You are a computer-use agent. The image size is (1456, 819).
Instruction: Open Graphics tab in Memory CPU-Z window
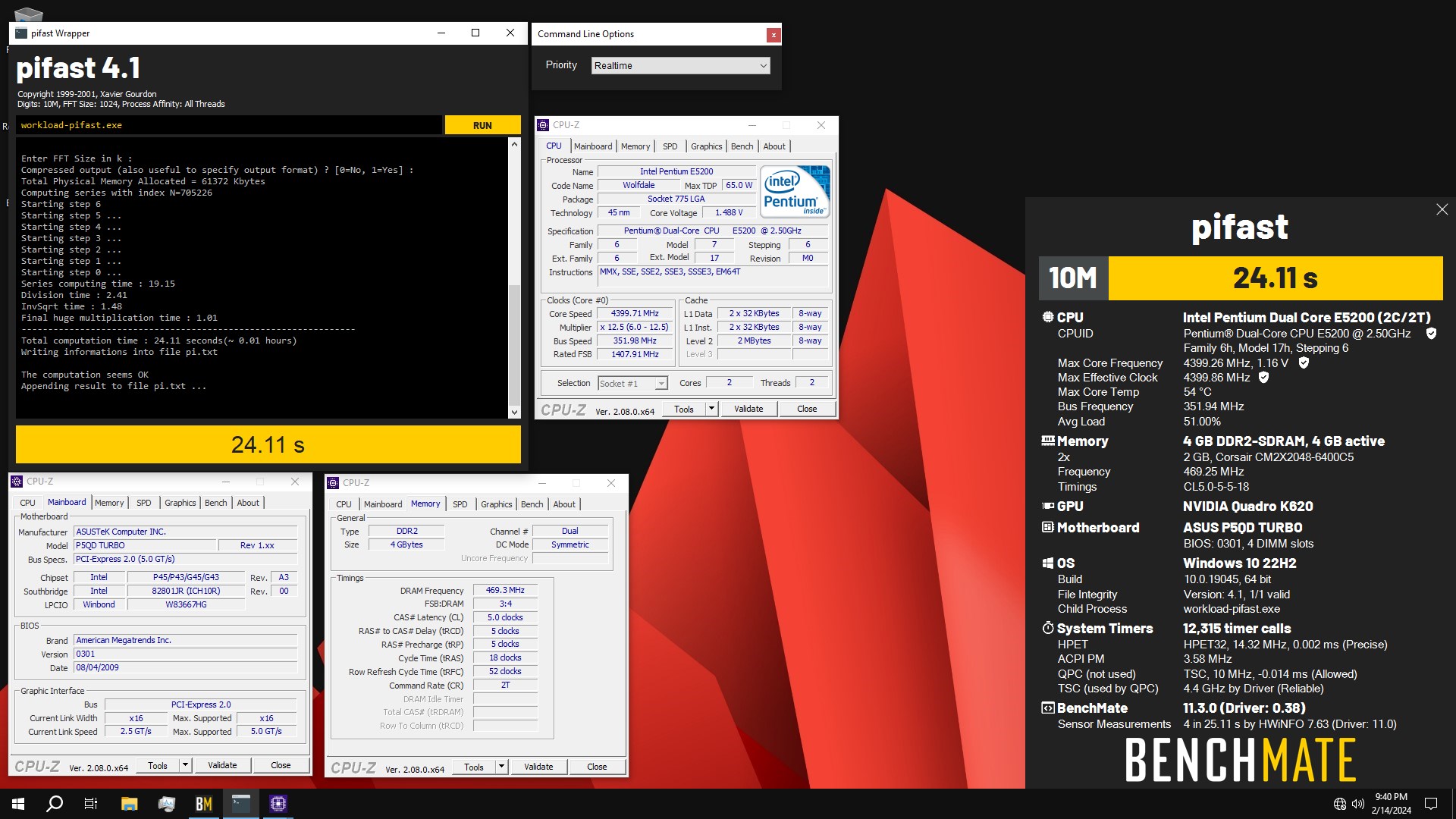497,504
